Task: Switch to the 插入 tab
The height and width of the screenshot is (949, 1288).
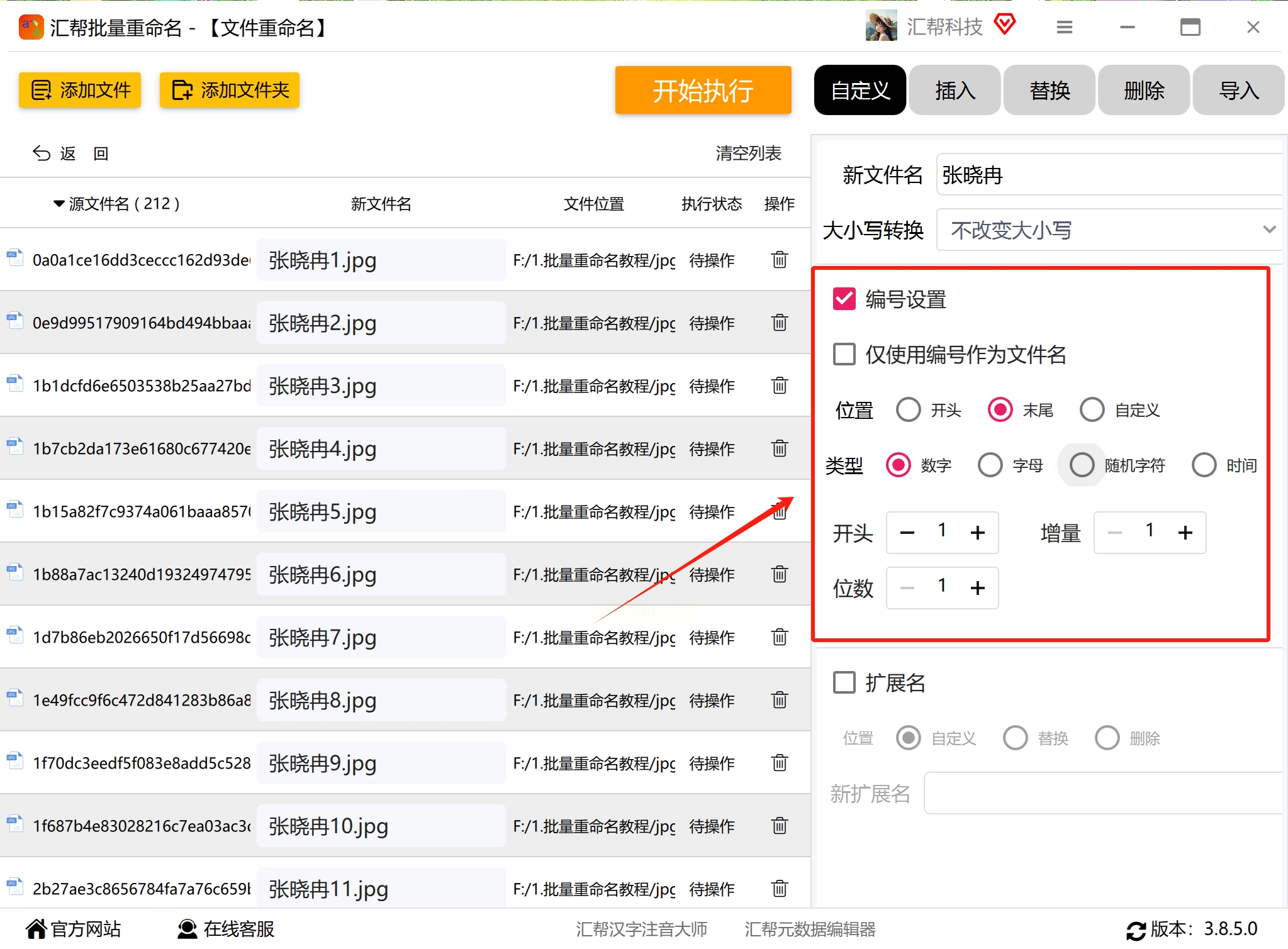Action: tap(955, 91)
